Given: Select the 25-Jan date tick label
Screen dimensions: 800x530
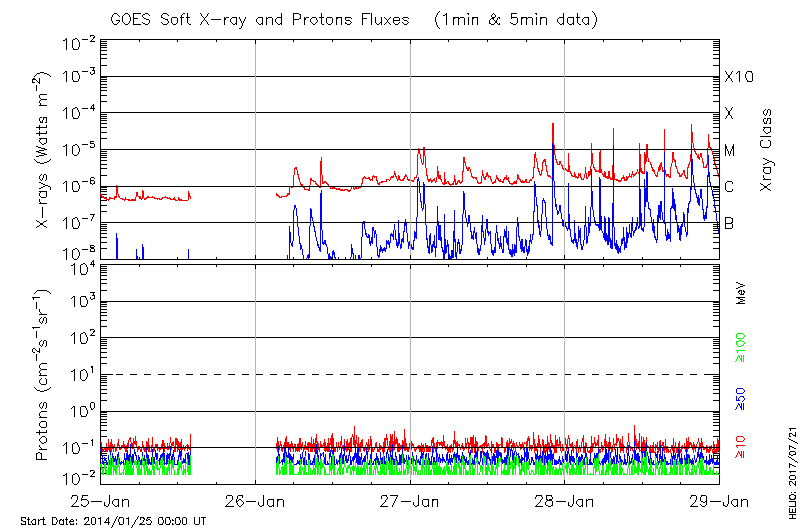Looking at the screenshot, I should pos(102,500).
